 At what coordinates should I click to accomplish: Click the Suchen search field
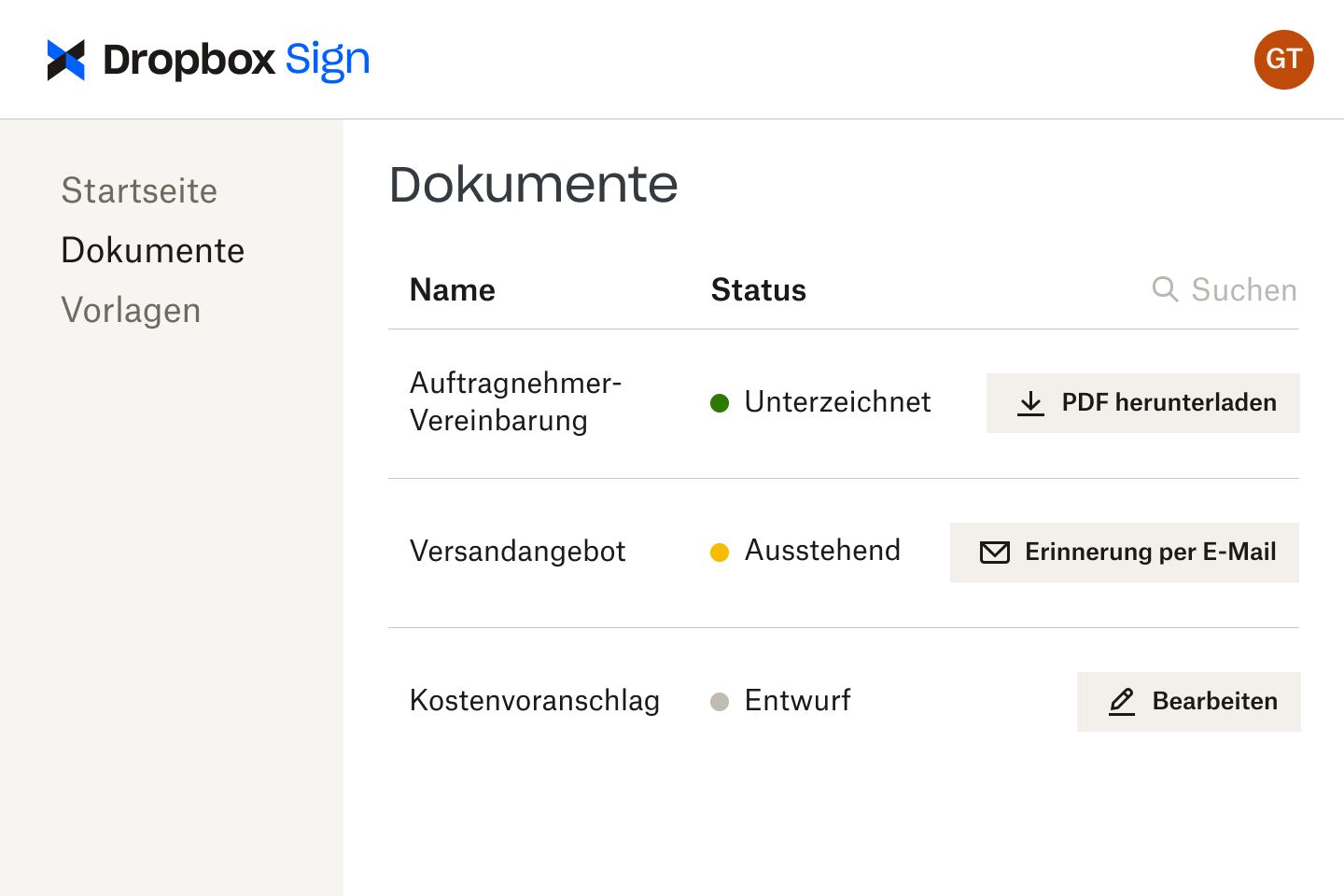coord(1242,289)
